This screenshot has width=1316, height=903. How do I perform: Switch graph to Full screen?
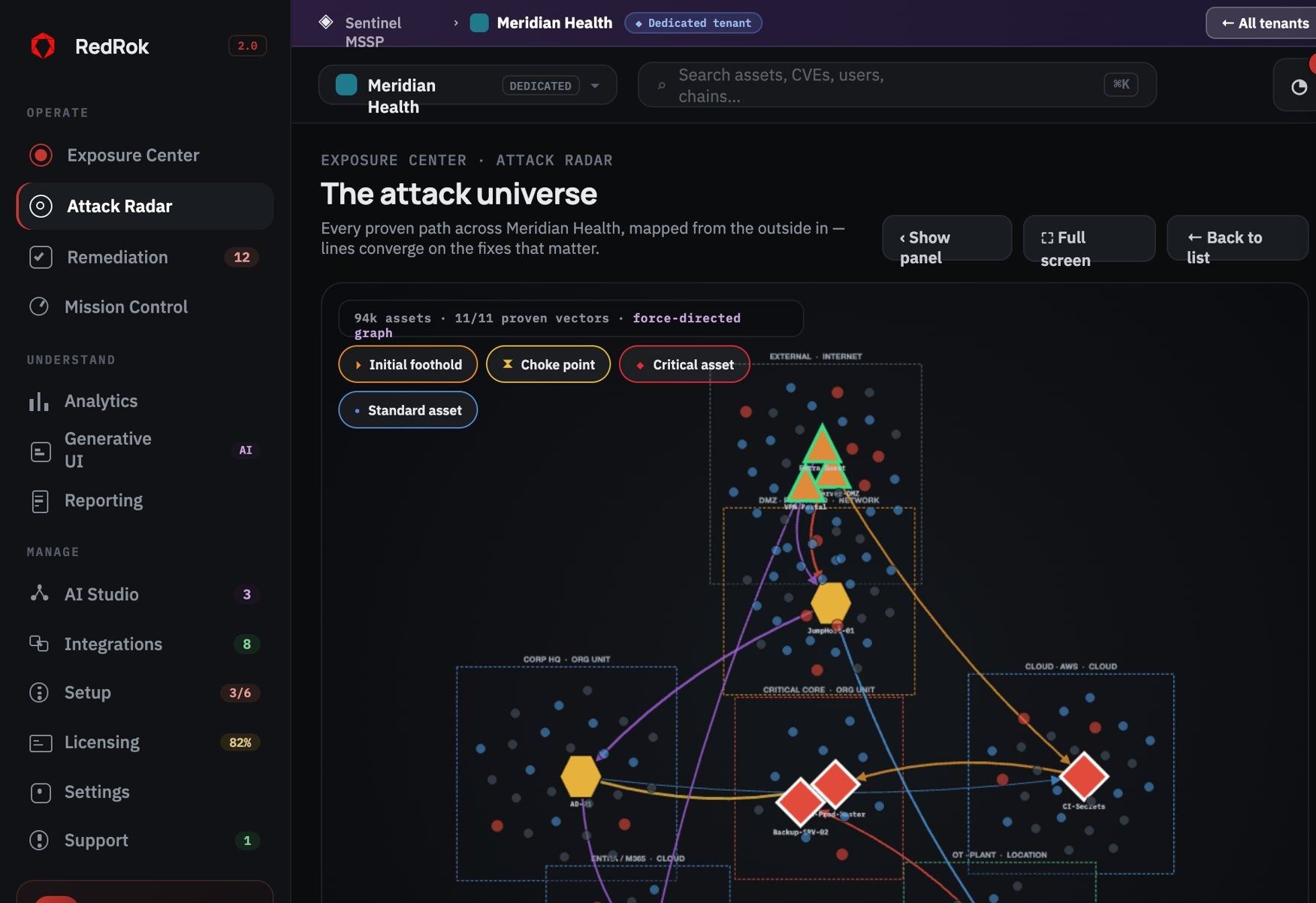(1088, 239)
